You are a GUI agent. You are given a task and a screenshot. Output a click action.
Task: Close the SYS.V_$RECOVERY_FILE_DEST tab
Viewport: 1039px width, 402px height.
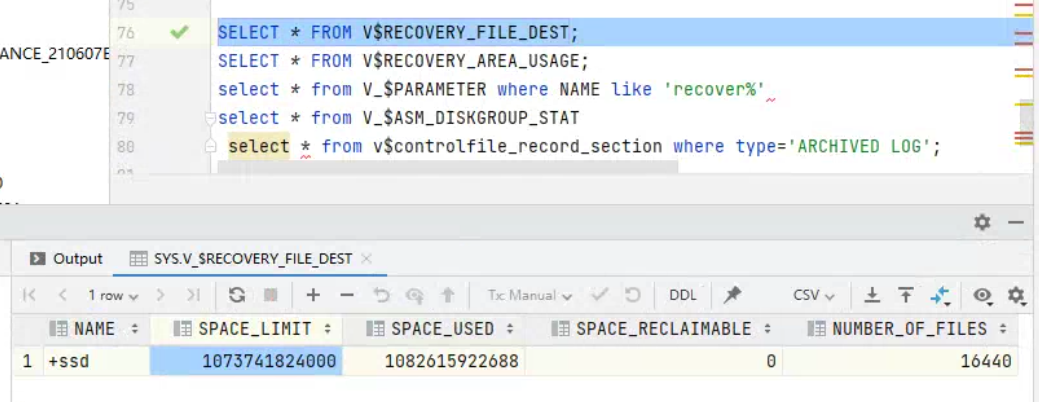(x=368, y=259)
